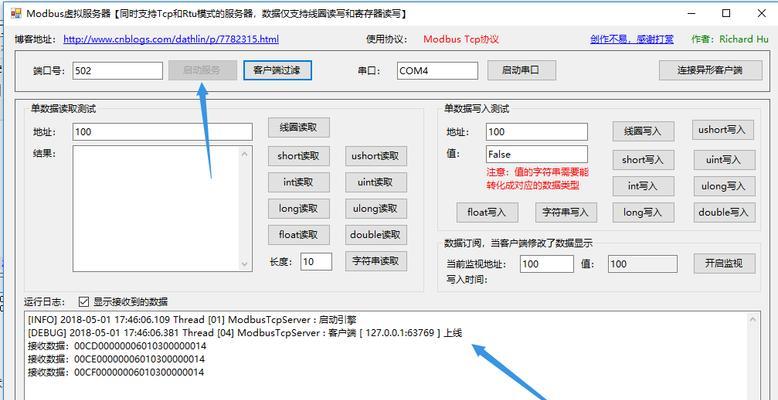The height and width of the screenshot is (400, 778).
Task: Click the int写入 button
Action: tap(643, 186)
